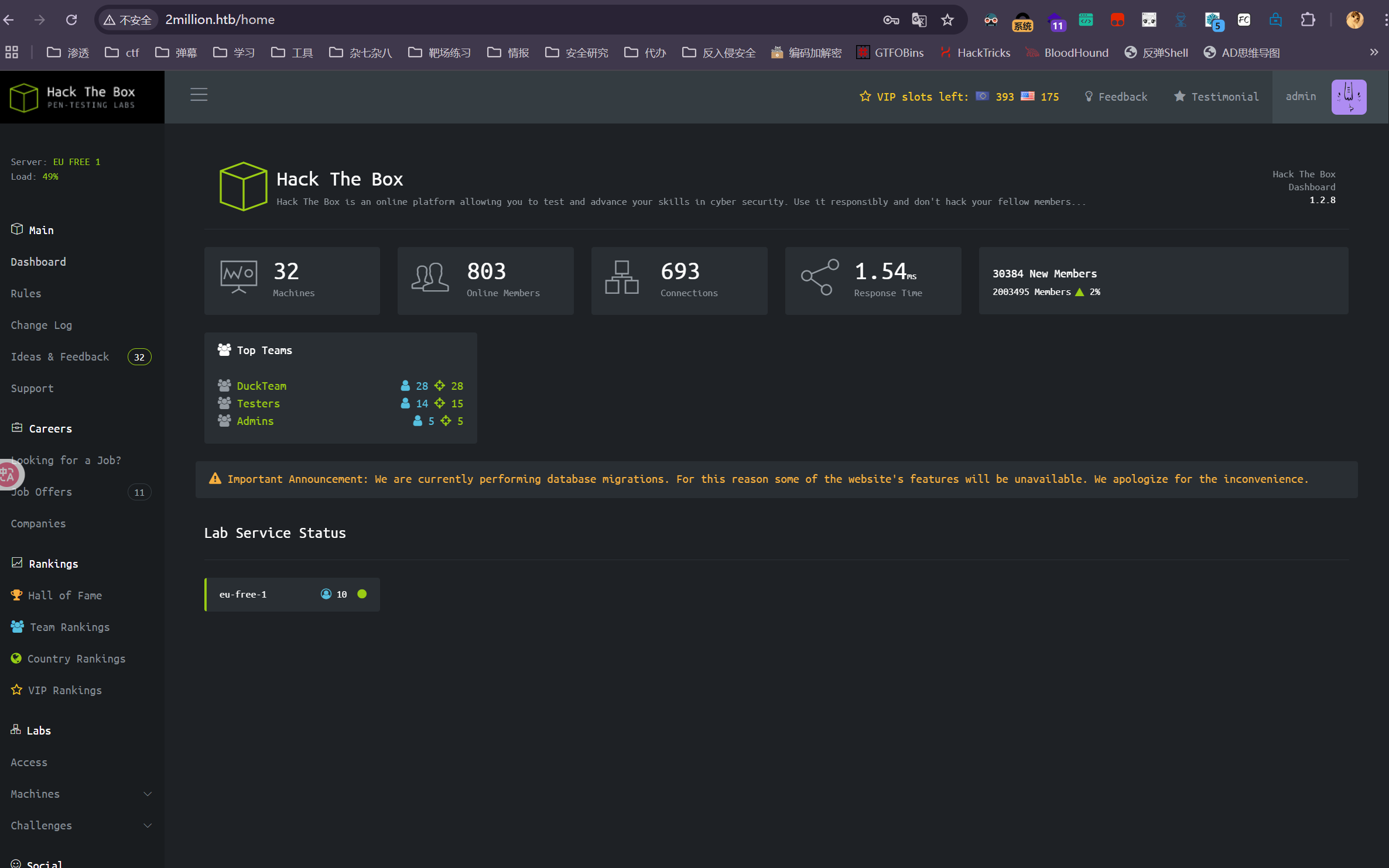Expand the Challenges sidebar submenu

pos(147,825)
